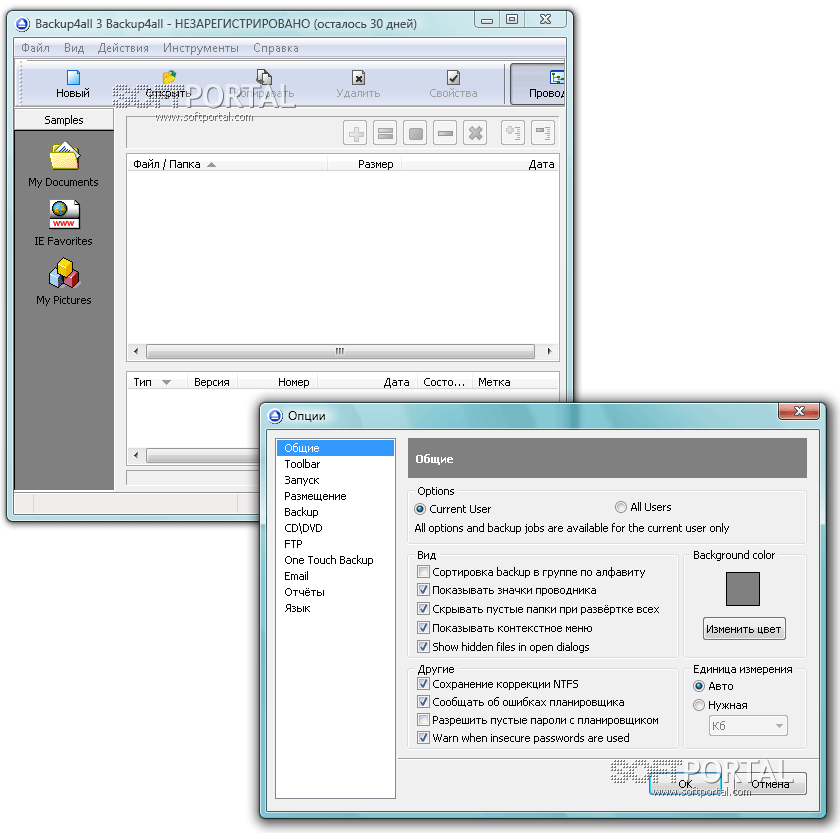Click the Backup4all title bar app icon
This screenshot has width=840, height=833.
coord(22,24)
